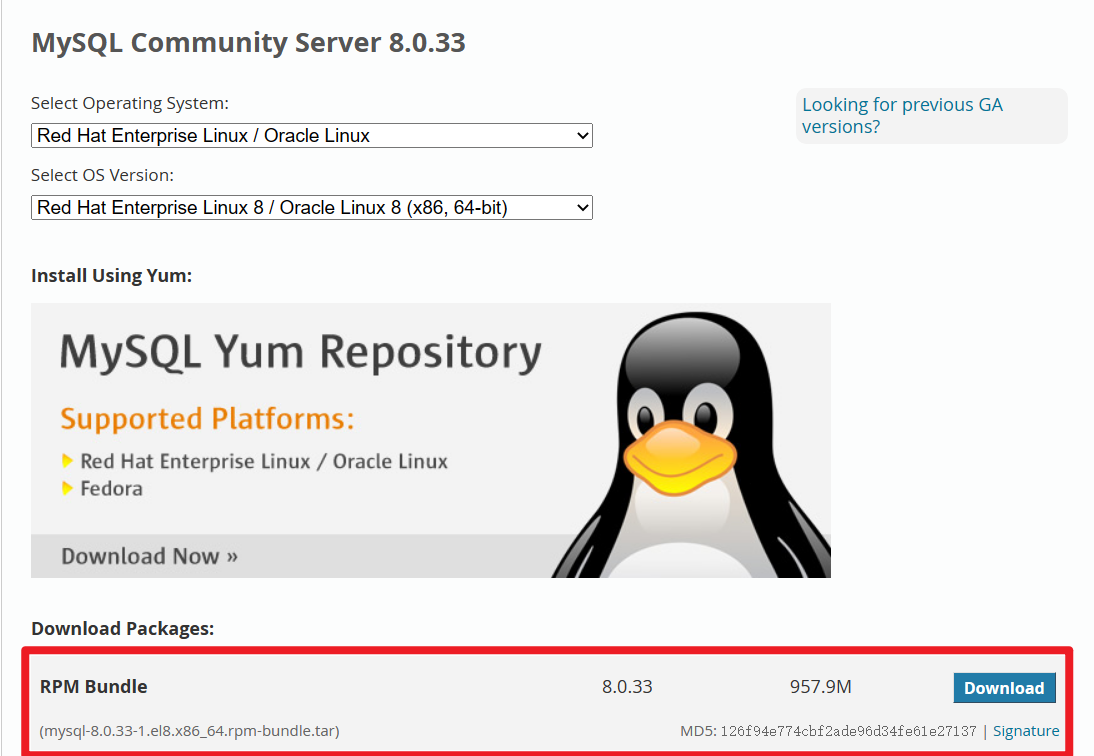Open the Select Operating System dropdown
The image size is (1094, 756).
coord(312,135)
